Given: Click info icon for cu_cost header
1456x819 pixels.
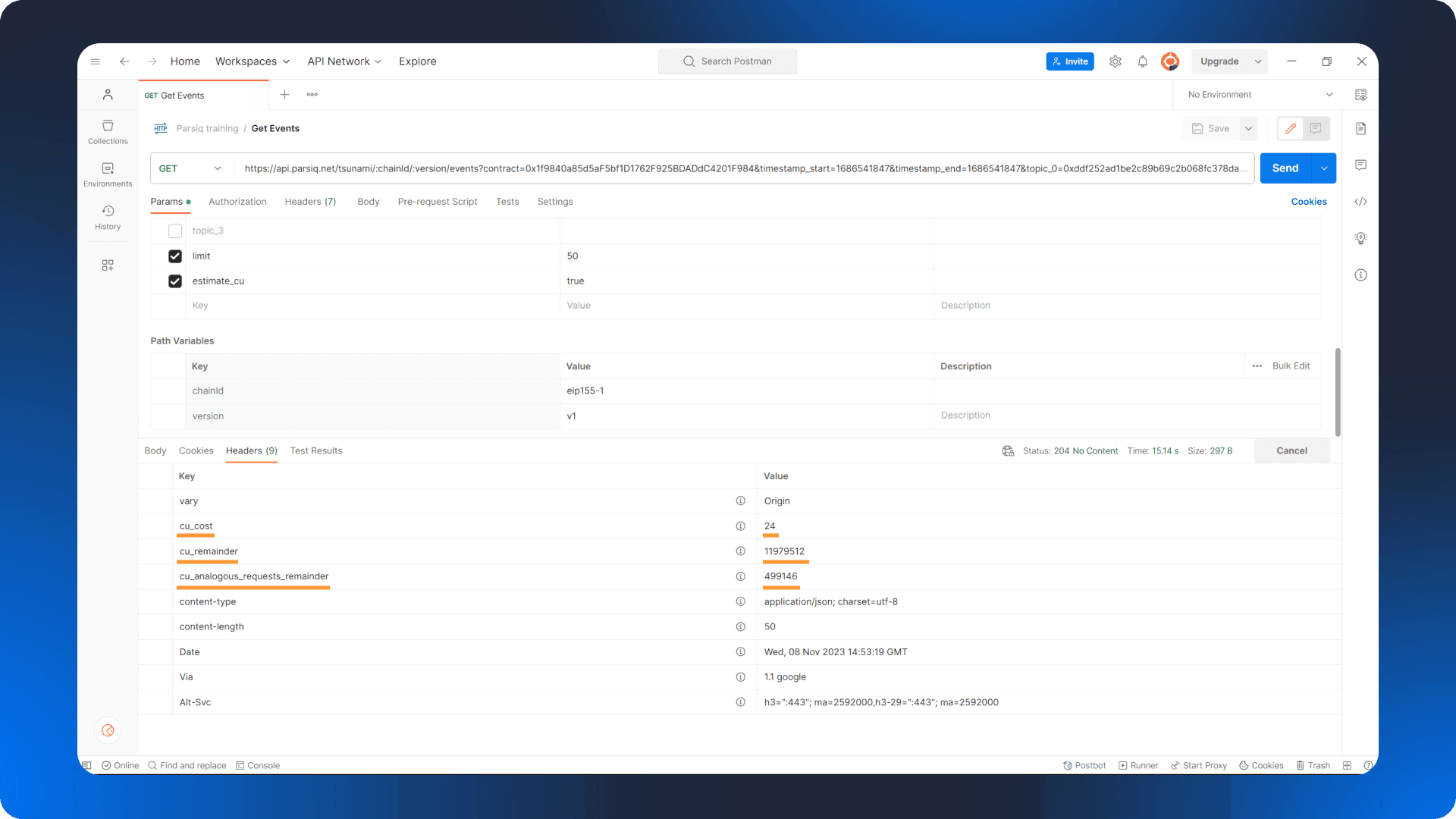Looking at the screenshot, I should pyautogui.click(x=740, y=526).
